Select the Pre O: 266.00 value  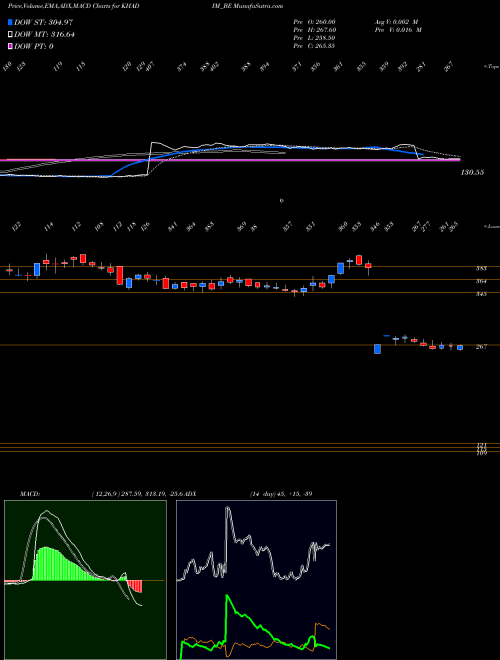coord(314,22)
